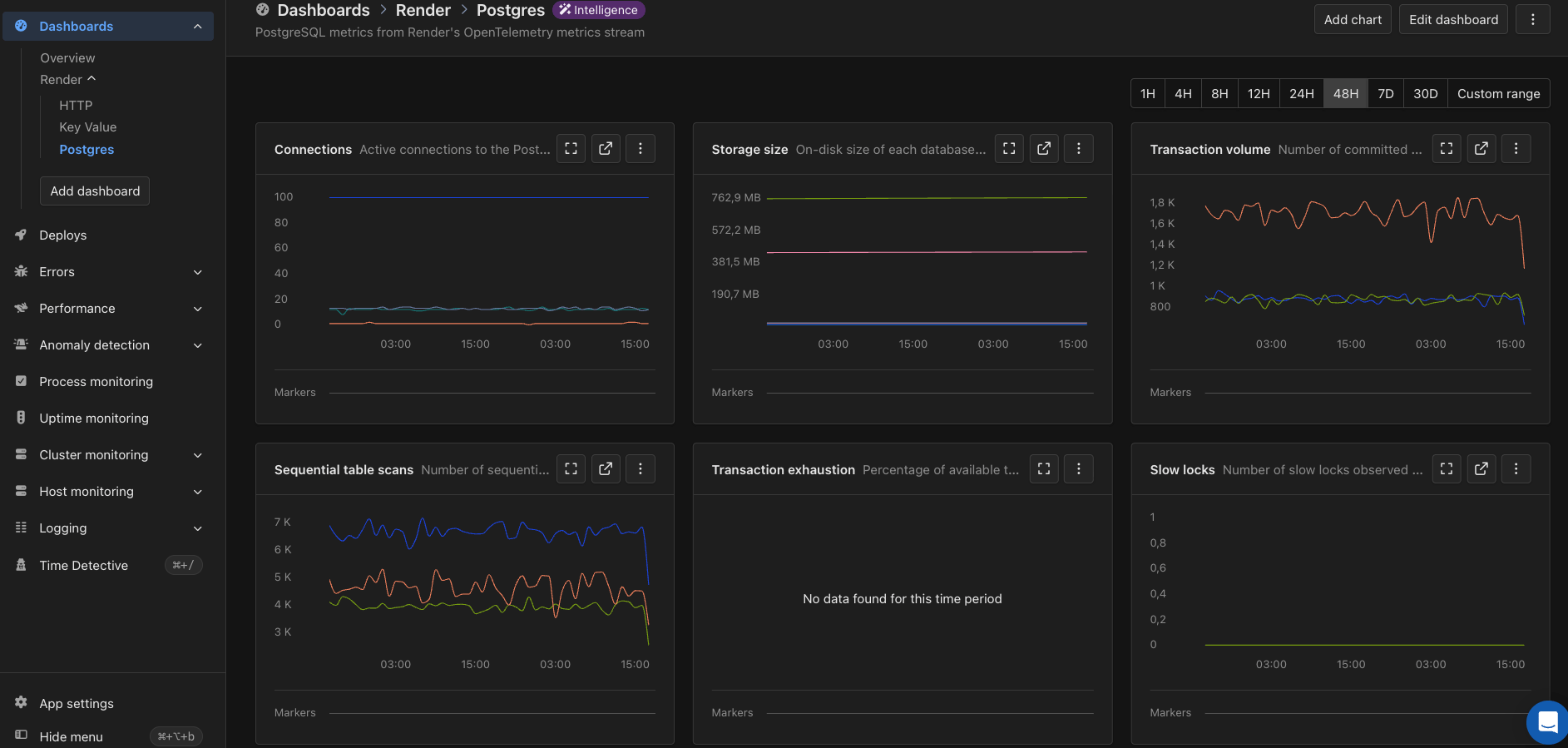Click the Add dashboard button
This screenshot has height=748, width=1568.
pyautogui.click(x=95, y=191)
